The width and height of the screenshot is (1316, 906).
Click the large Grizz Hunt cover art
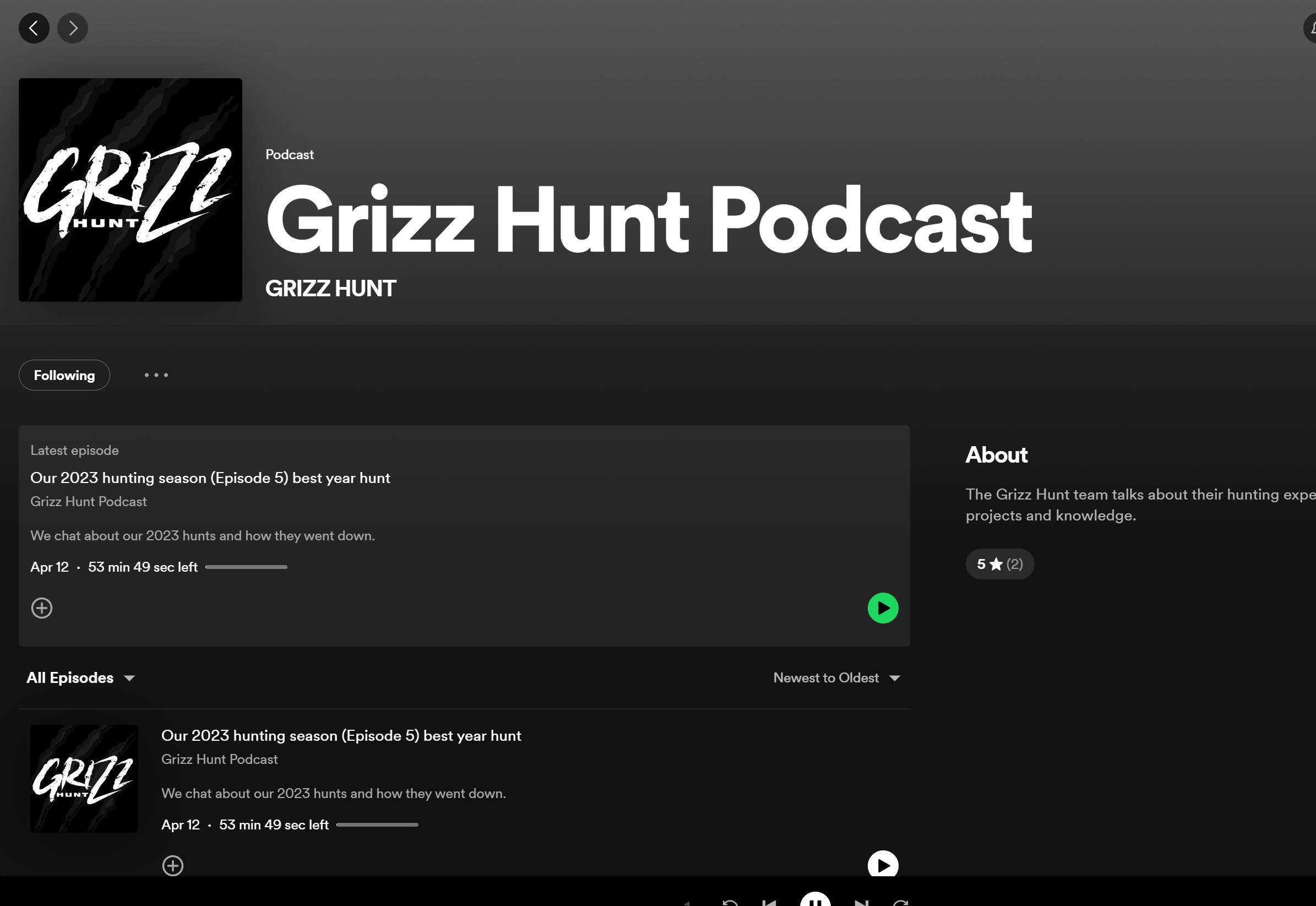coord(130,190)
